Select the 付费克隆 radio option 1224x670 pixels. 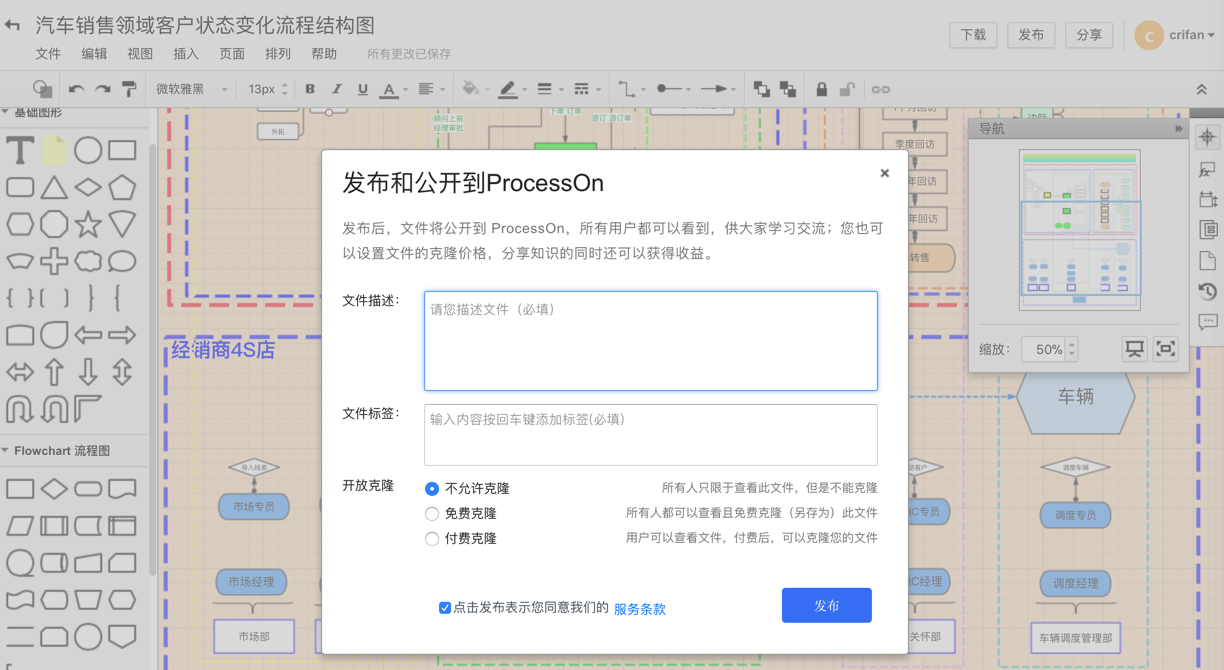tap(432, 539)
